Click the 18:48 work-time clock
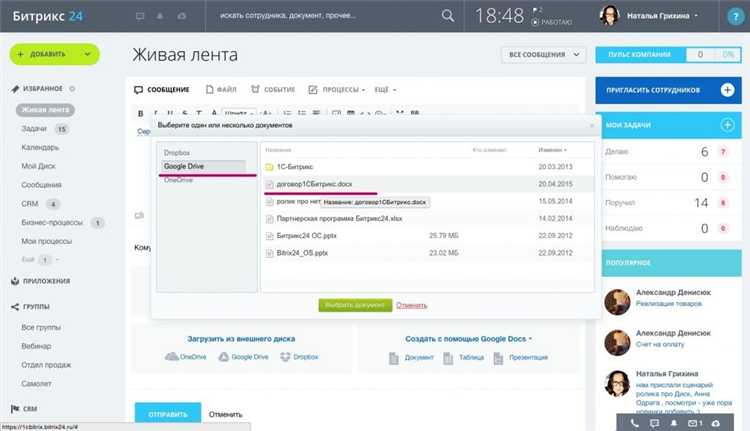 click(x=499, y=16)
